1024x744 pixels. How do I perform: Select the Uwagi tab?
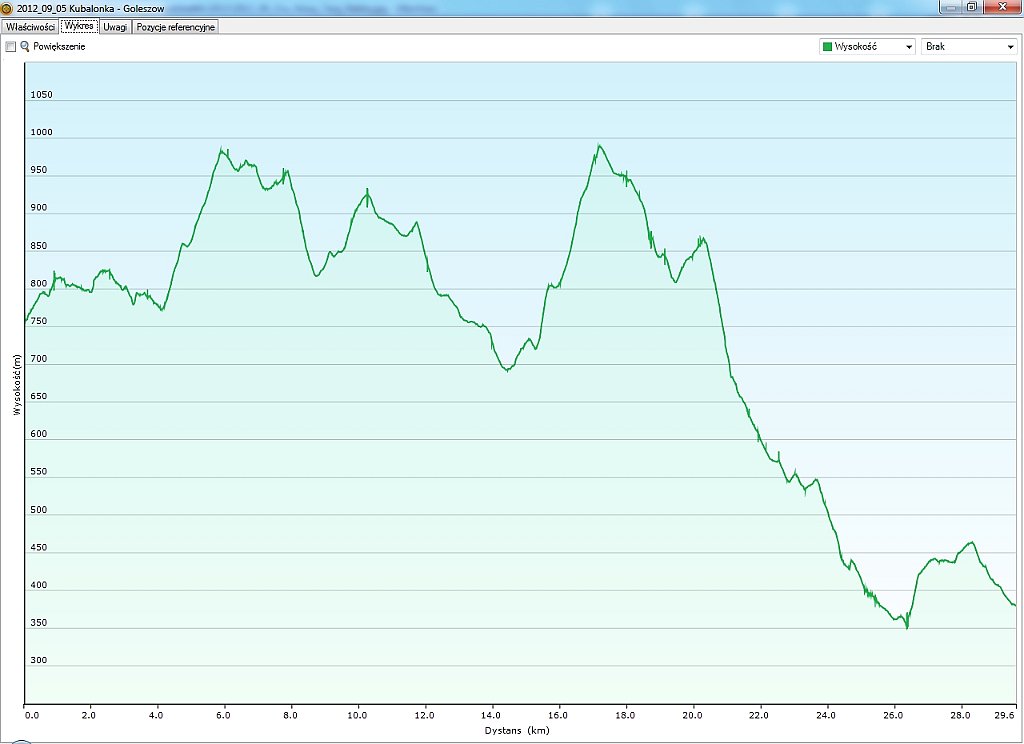point(115,27)
